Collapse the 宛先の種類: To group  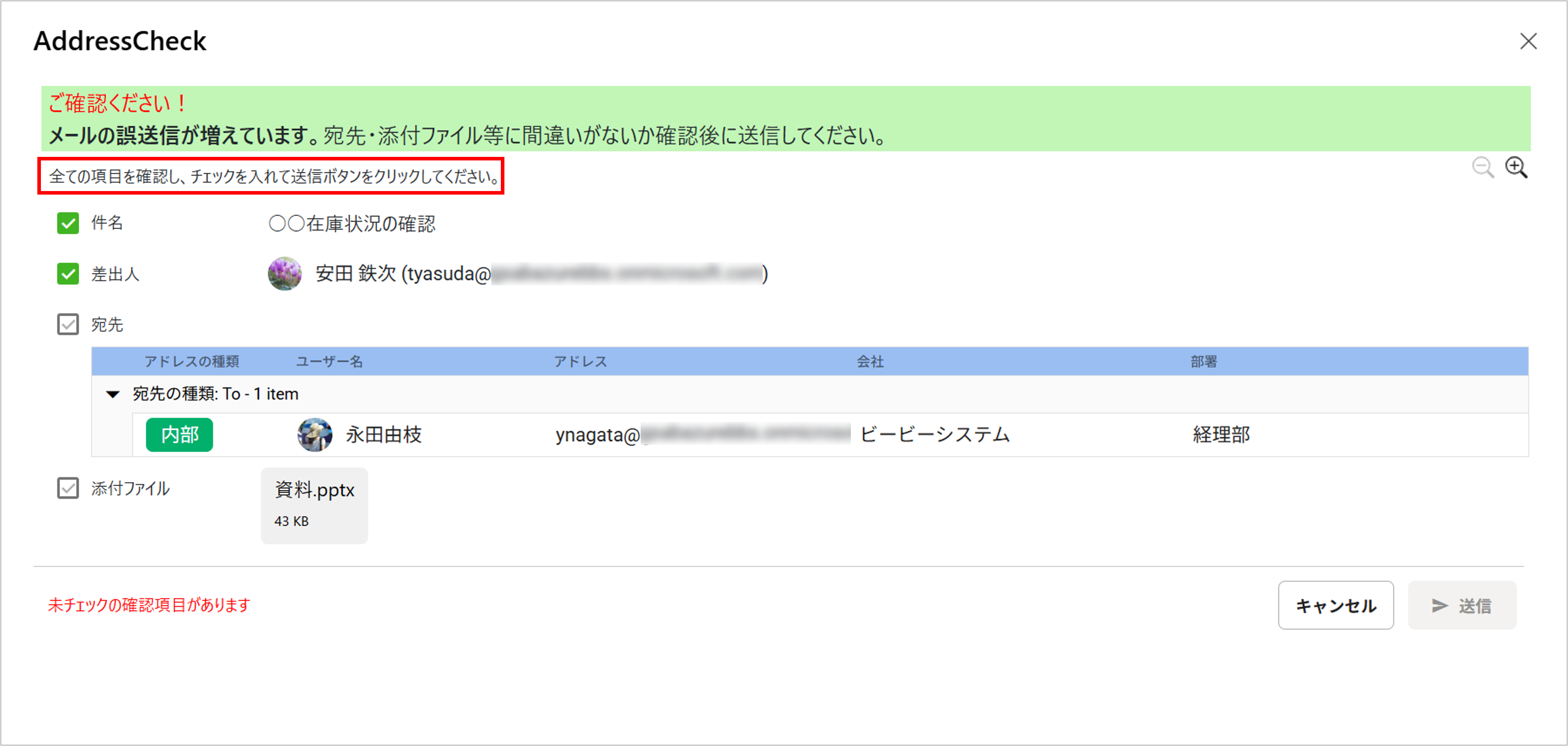tap(113, 394)
